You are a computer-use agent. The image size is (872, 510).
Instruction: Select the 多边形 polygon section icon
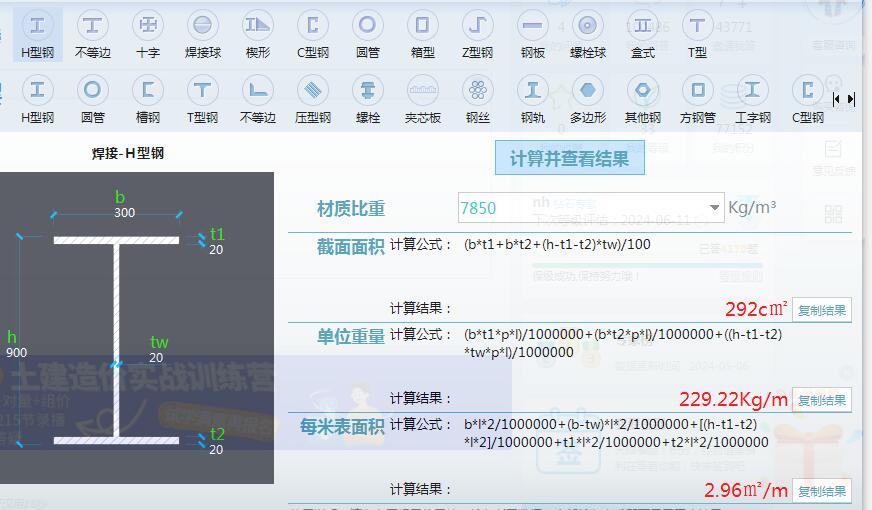click(588, 100)
